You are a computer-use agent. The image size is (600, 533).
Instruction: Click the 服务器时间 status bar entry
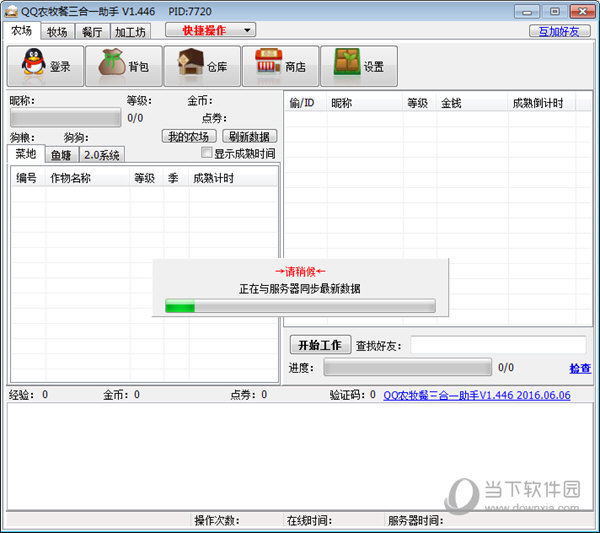(416, 520)
